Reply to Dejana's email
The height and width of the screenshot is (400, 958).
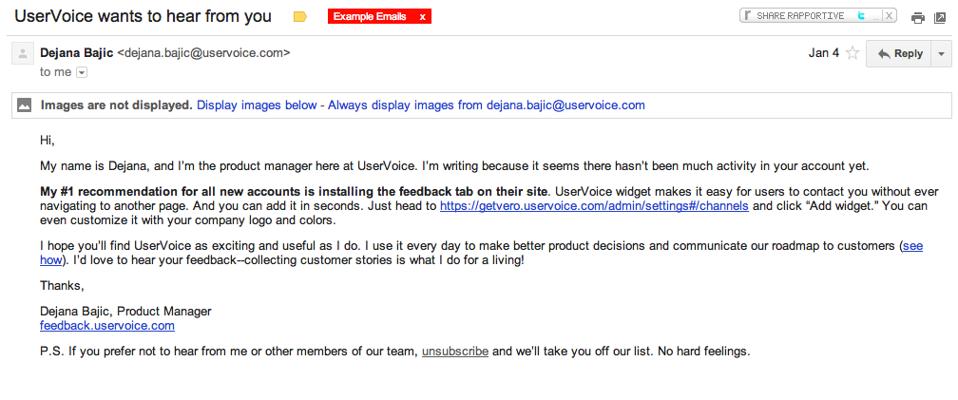point(899,54)
